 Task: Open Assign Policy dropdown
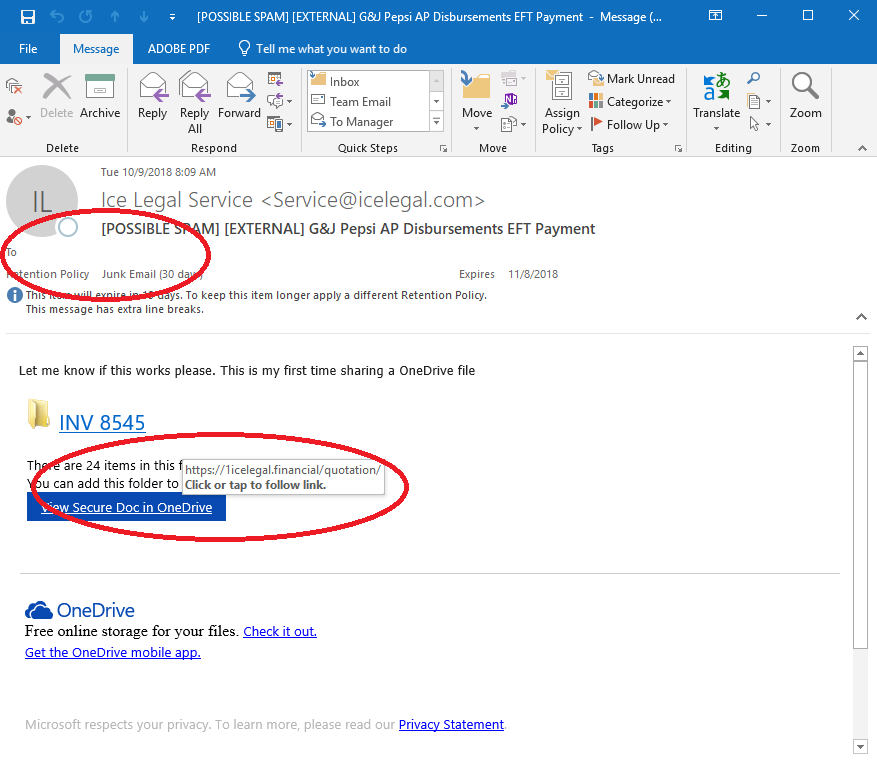point(562,103)
